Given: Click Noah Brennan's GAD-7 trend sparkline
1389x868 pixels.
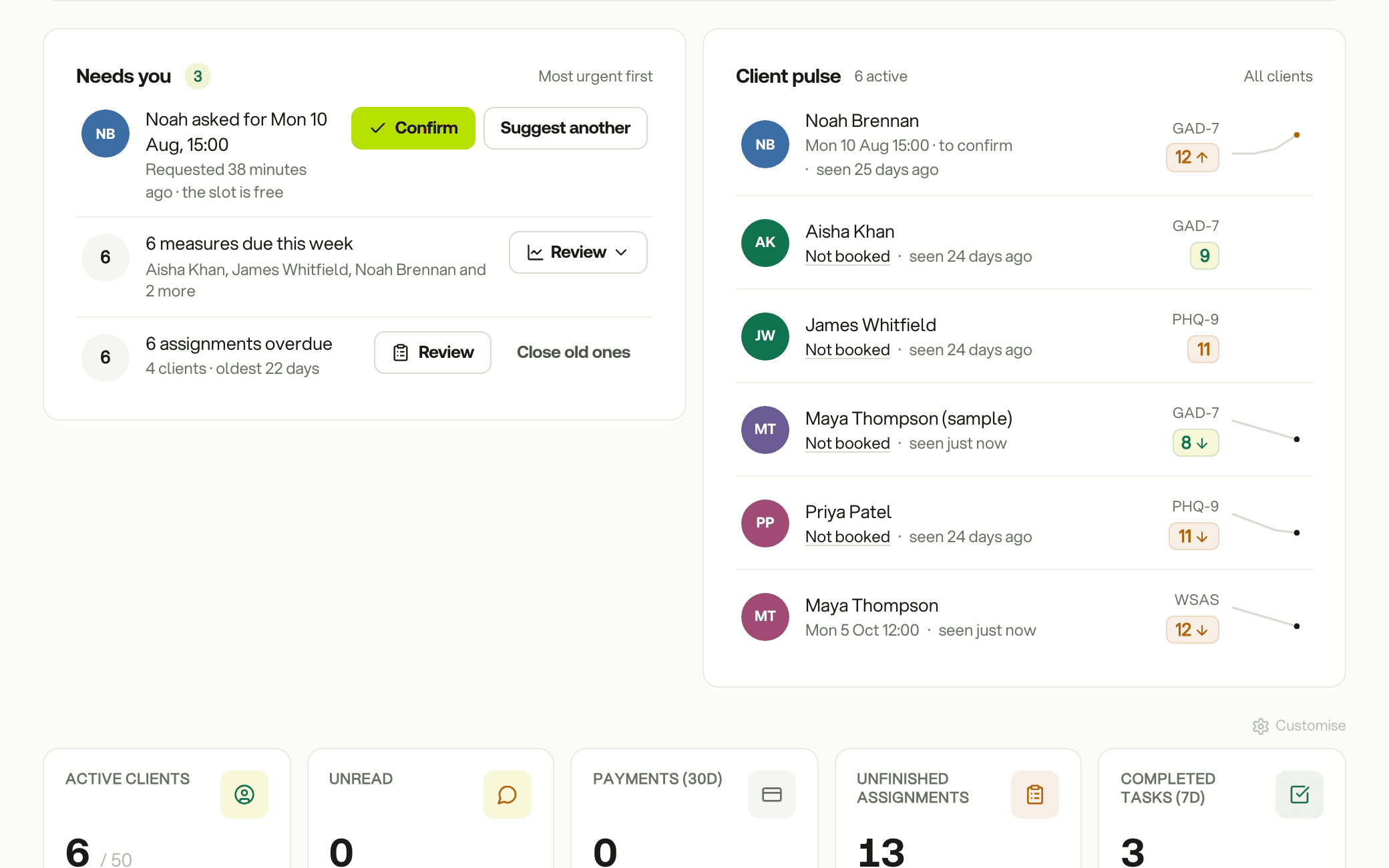Looking at the screenshot, I should click(x=1265, y=144).
